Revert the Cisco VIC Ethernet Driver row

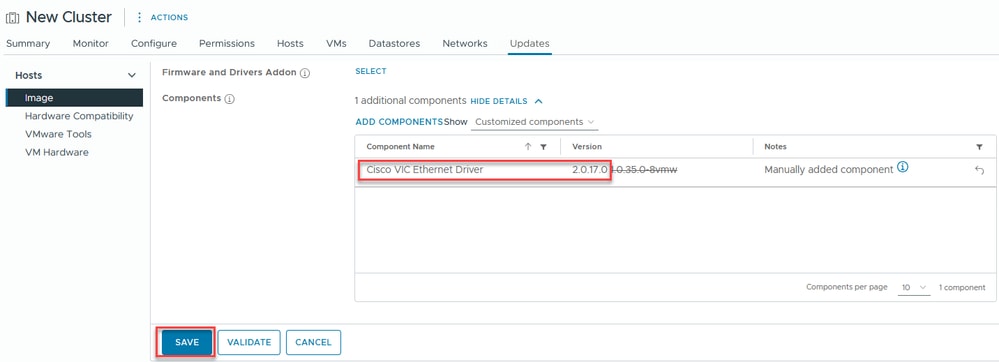979,170
